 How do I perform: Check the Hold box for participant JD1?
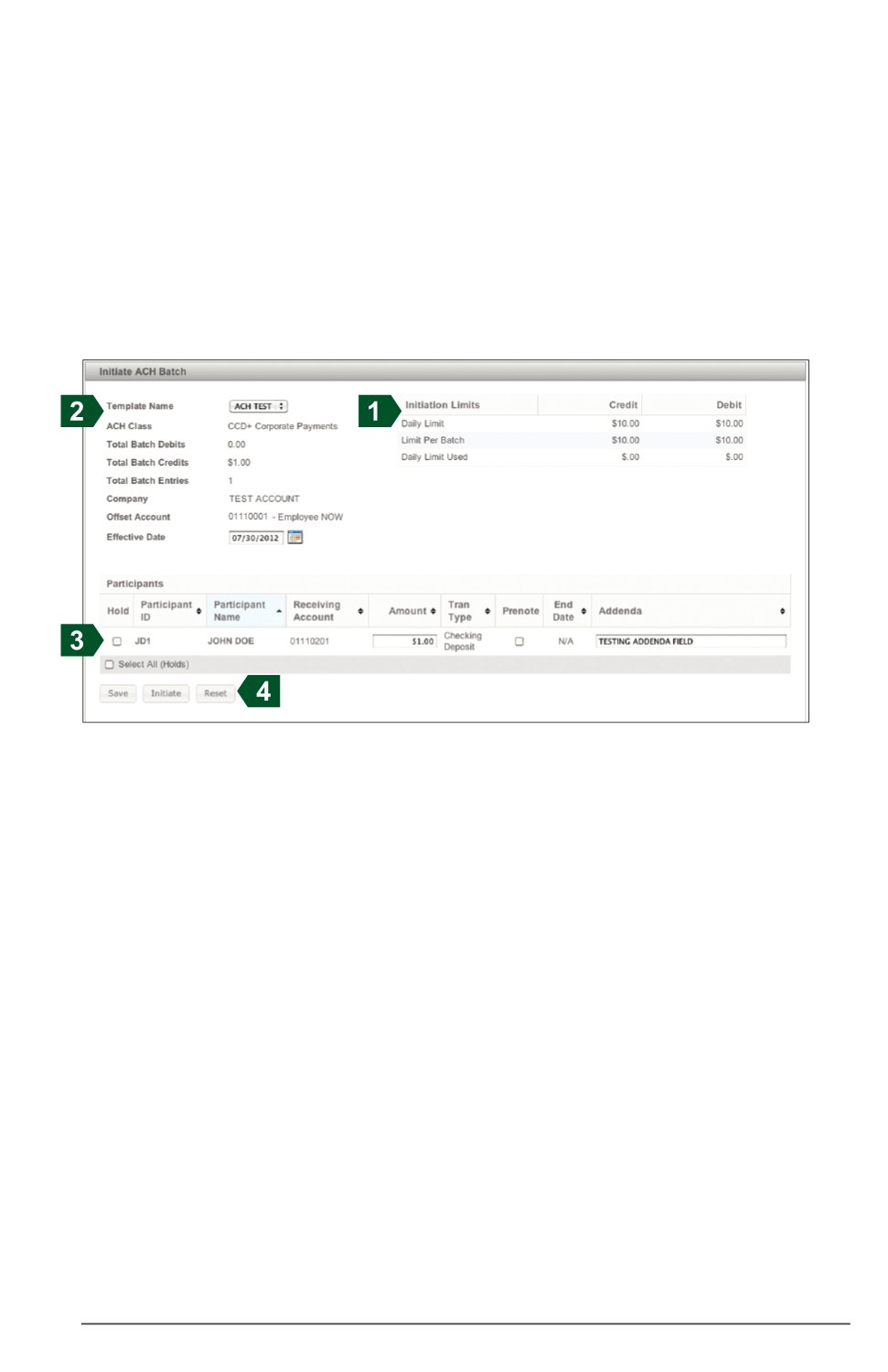(117, 641)
